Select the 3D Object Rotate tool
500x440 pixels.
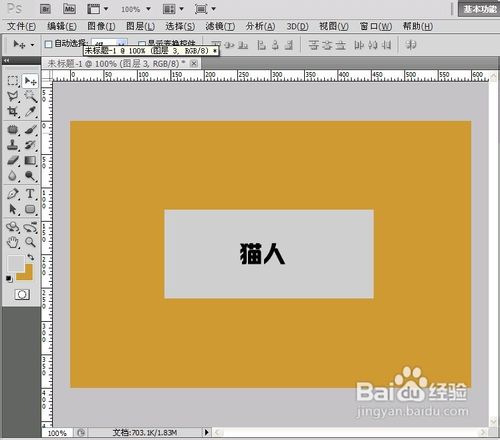13,227
